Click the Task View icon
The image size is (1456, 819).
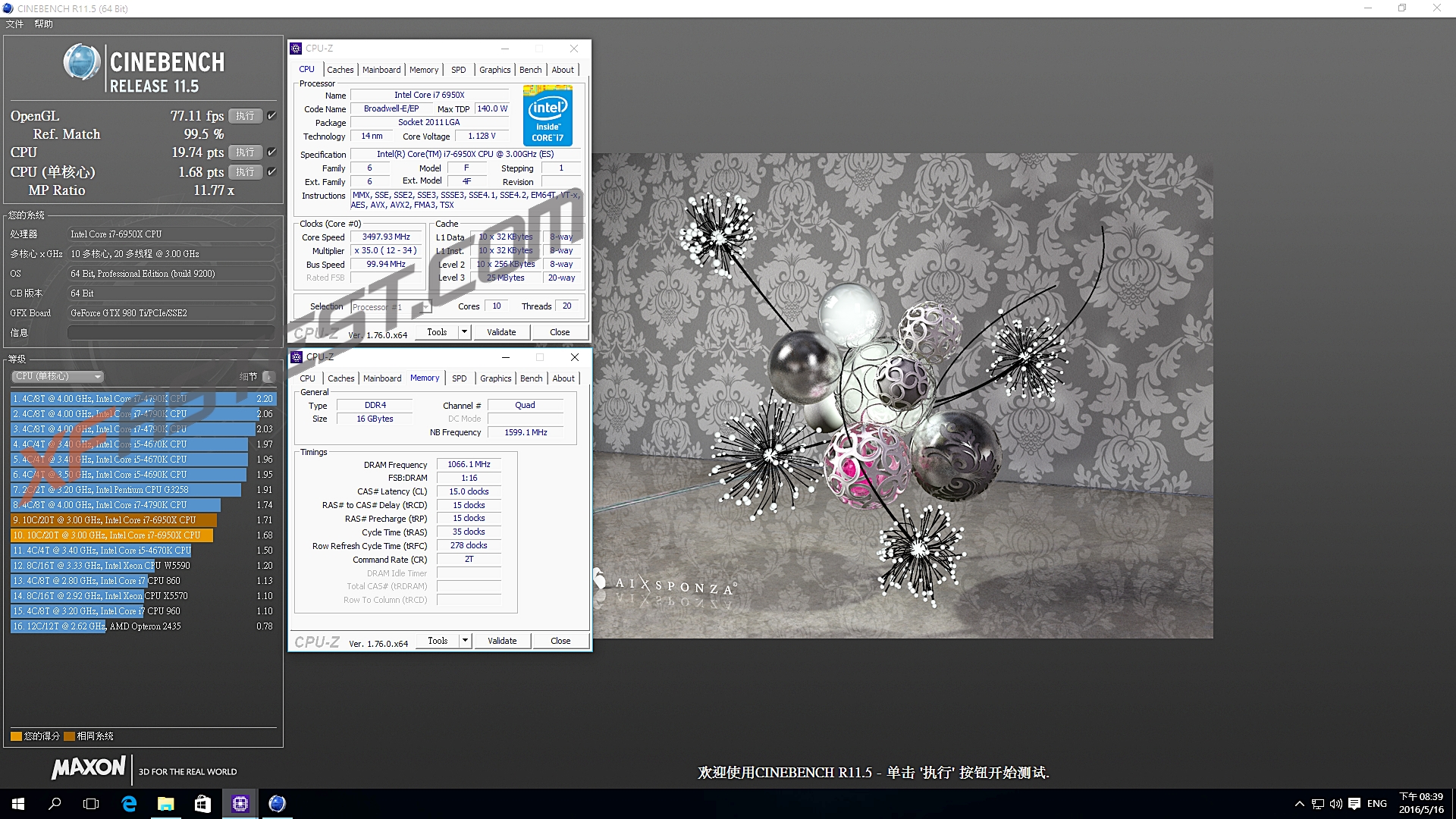coord(91,804)
